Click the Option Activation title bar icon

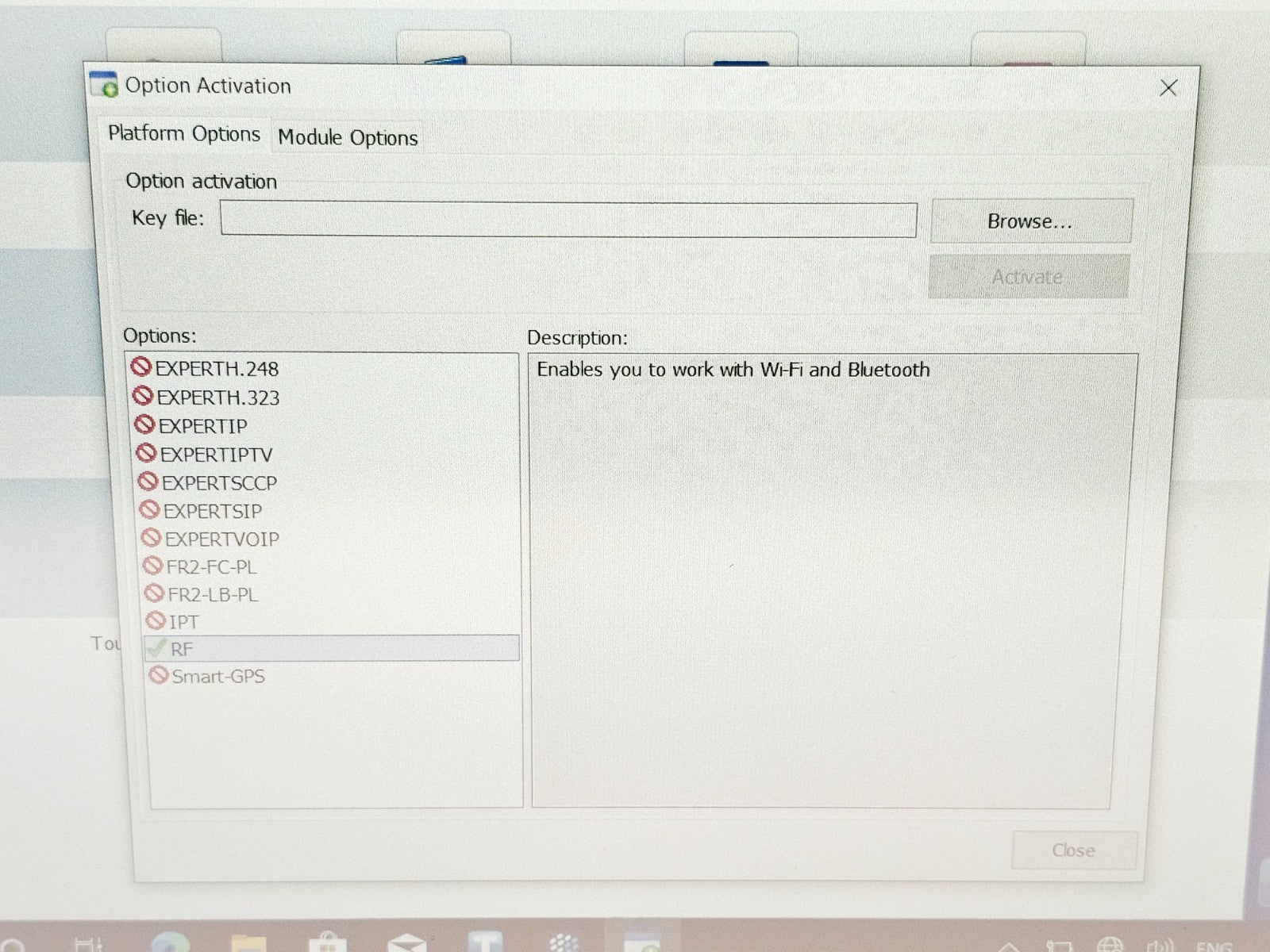pos(104,84)
